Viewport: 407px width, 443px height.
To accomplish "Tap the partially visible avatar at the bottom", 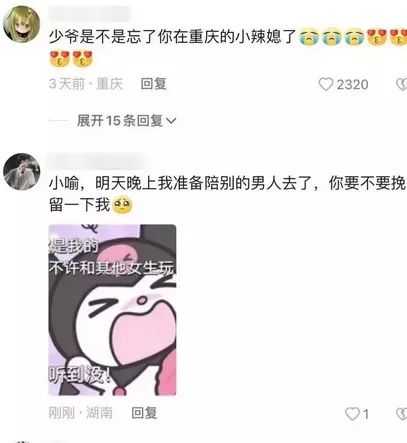I will 22,441.
